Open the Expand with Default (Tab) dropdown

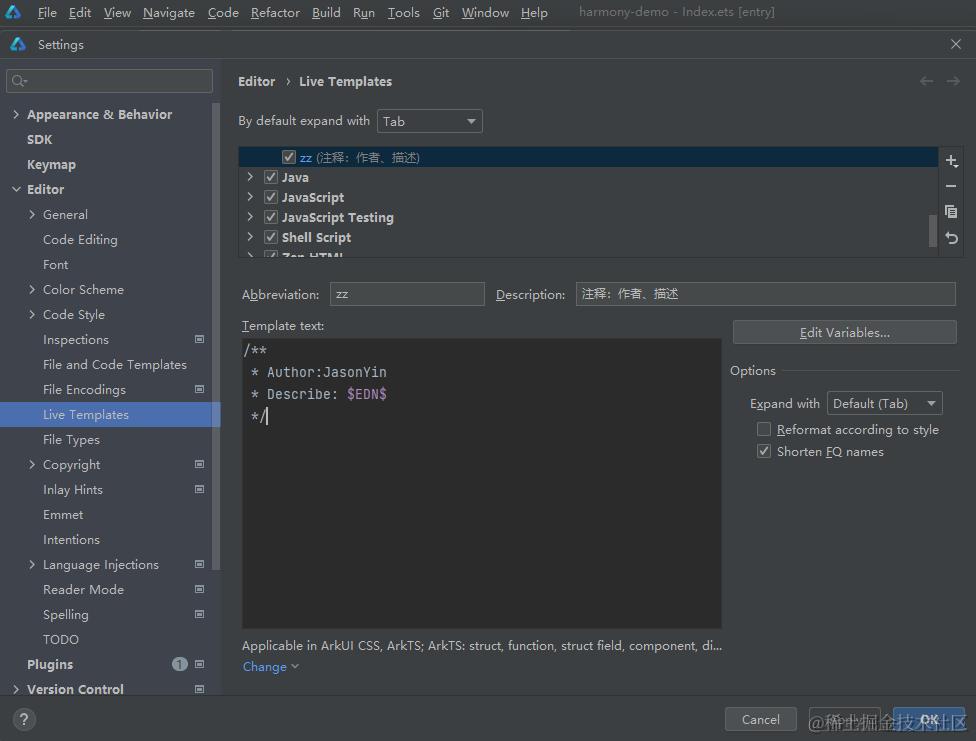tap(884, 403)
